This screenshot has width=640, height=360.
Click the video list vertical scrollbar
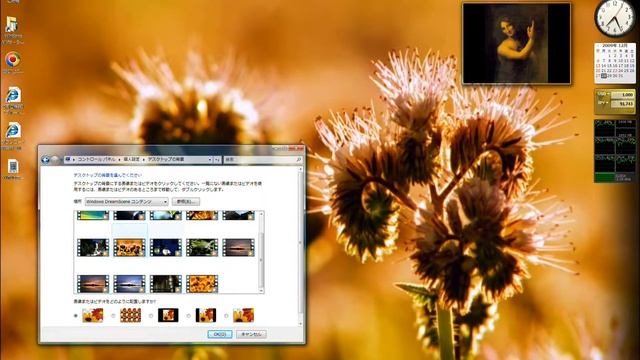[x=261, y=252]
